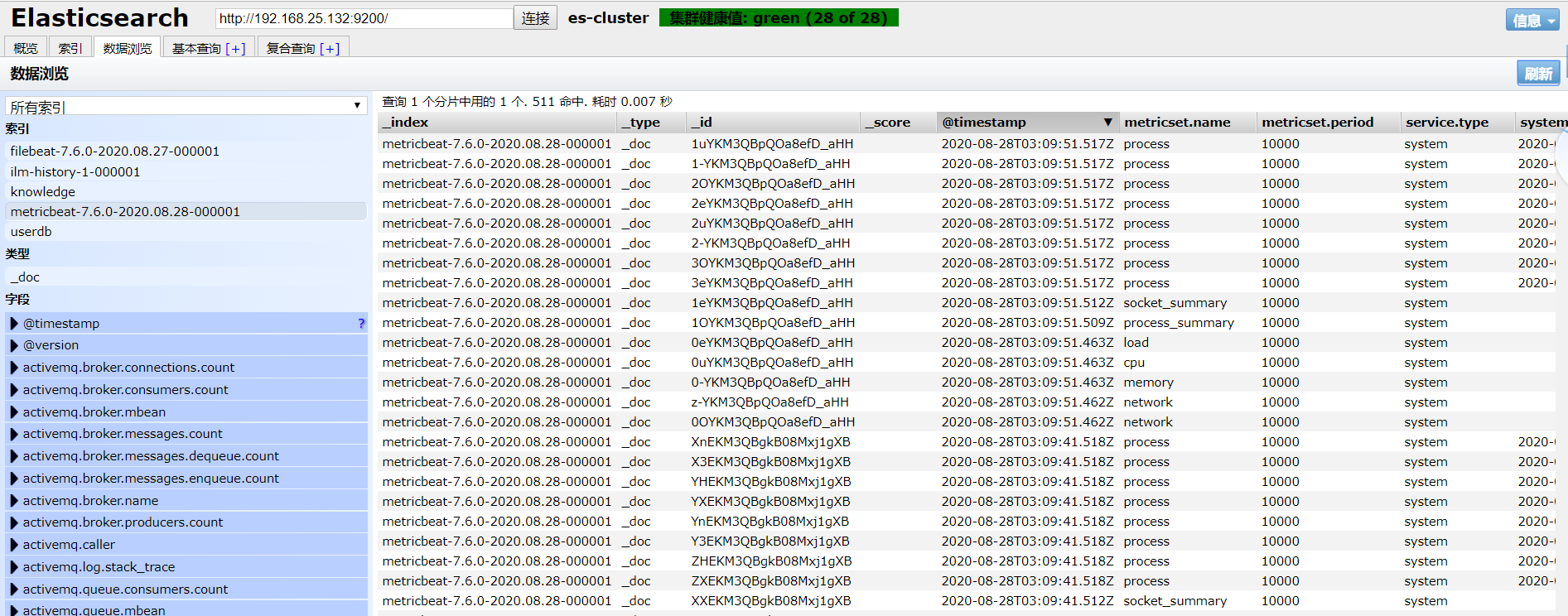Click the cluster health green status badge
The height and width of the screenshot is (616, 1568).
(x=779, y=17)
